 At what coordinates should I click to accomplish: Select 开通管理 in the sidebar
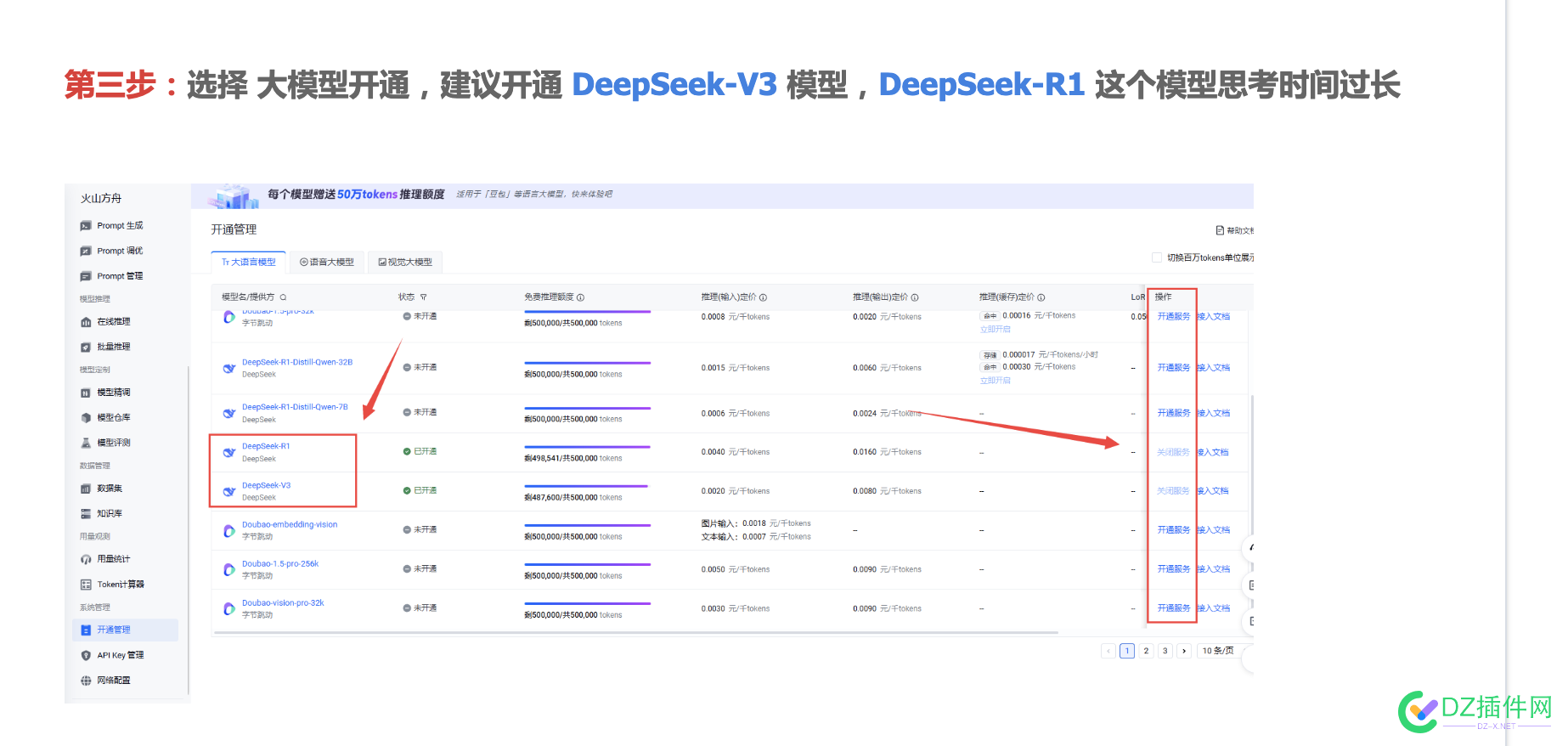pos(126,630)
